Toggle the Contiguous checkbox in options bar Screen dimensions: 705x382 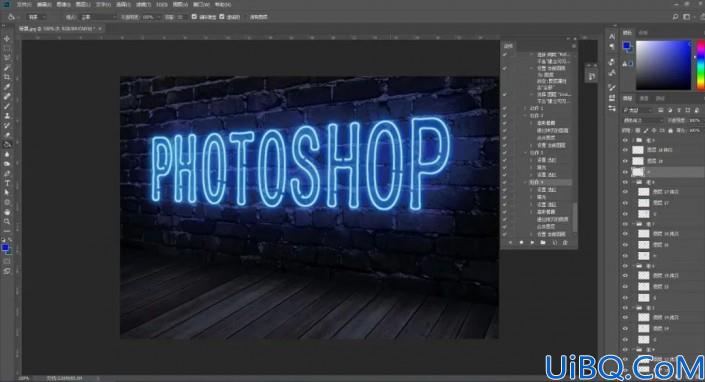click(x=222, y=17)
